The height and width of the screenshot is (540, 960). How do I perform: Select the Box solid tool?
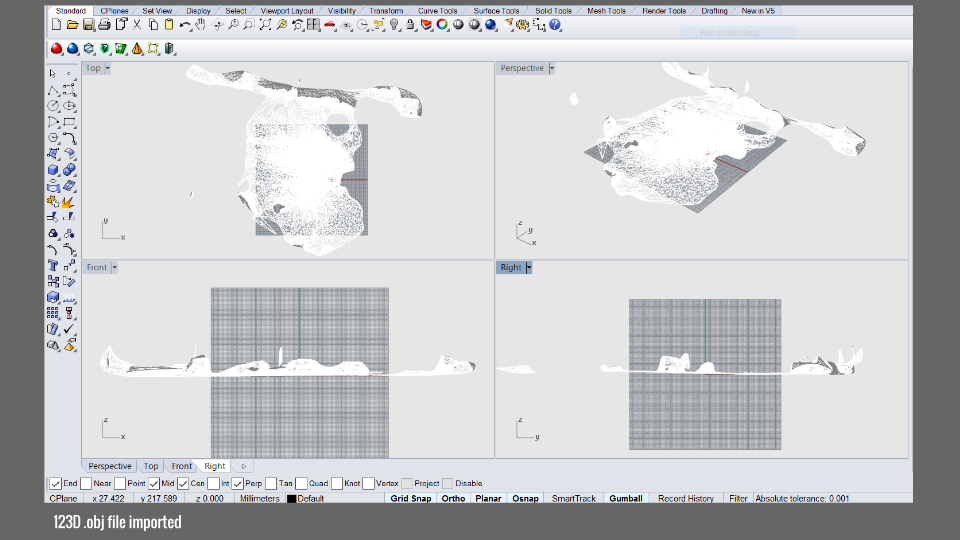click(x=54, y=170)
